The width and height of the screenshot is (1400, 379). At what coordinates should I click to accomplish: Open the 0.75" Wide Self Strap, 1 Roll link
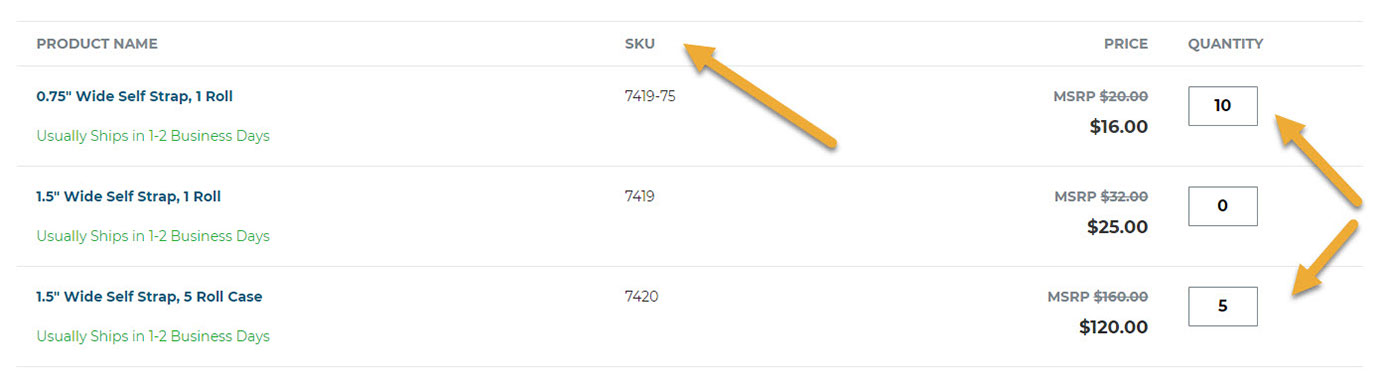[134, 97]
